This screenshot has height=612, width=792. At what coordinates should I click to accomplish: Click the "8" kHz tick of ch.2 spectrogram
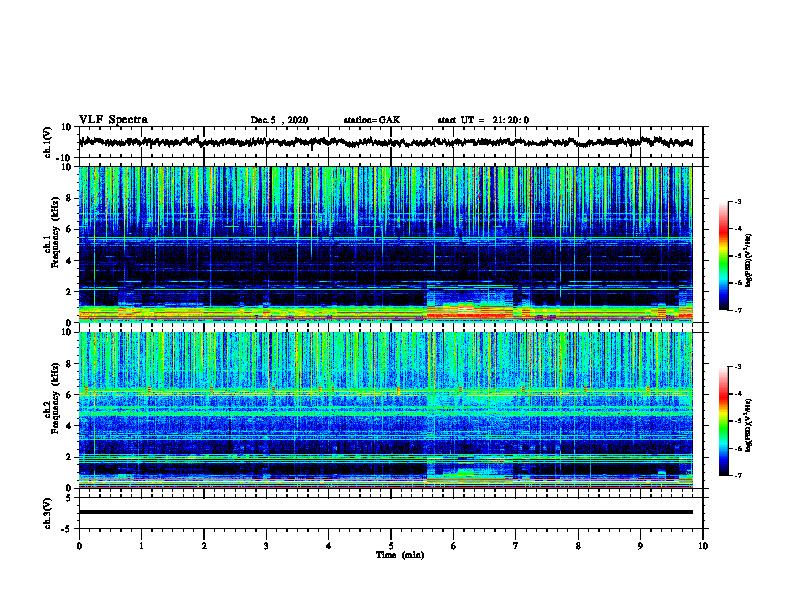pos(69,364)
